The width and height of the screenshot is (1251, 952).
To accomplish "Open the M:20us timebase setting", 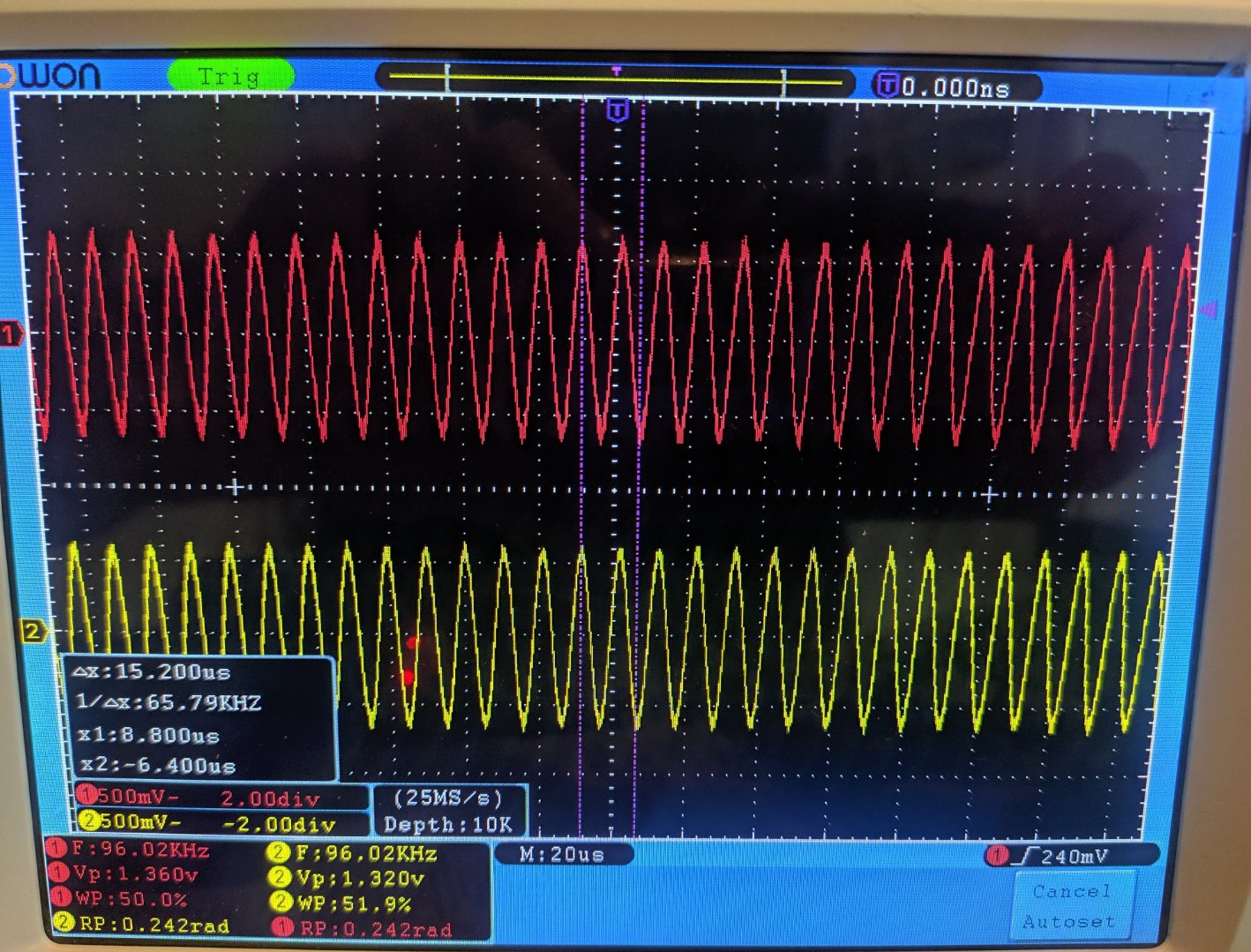I will (x=562, y=854).
